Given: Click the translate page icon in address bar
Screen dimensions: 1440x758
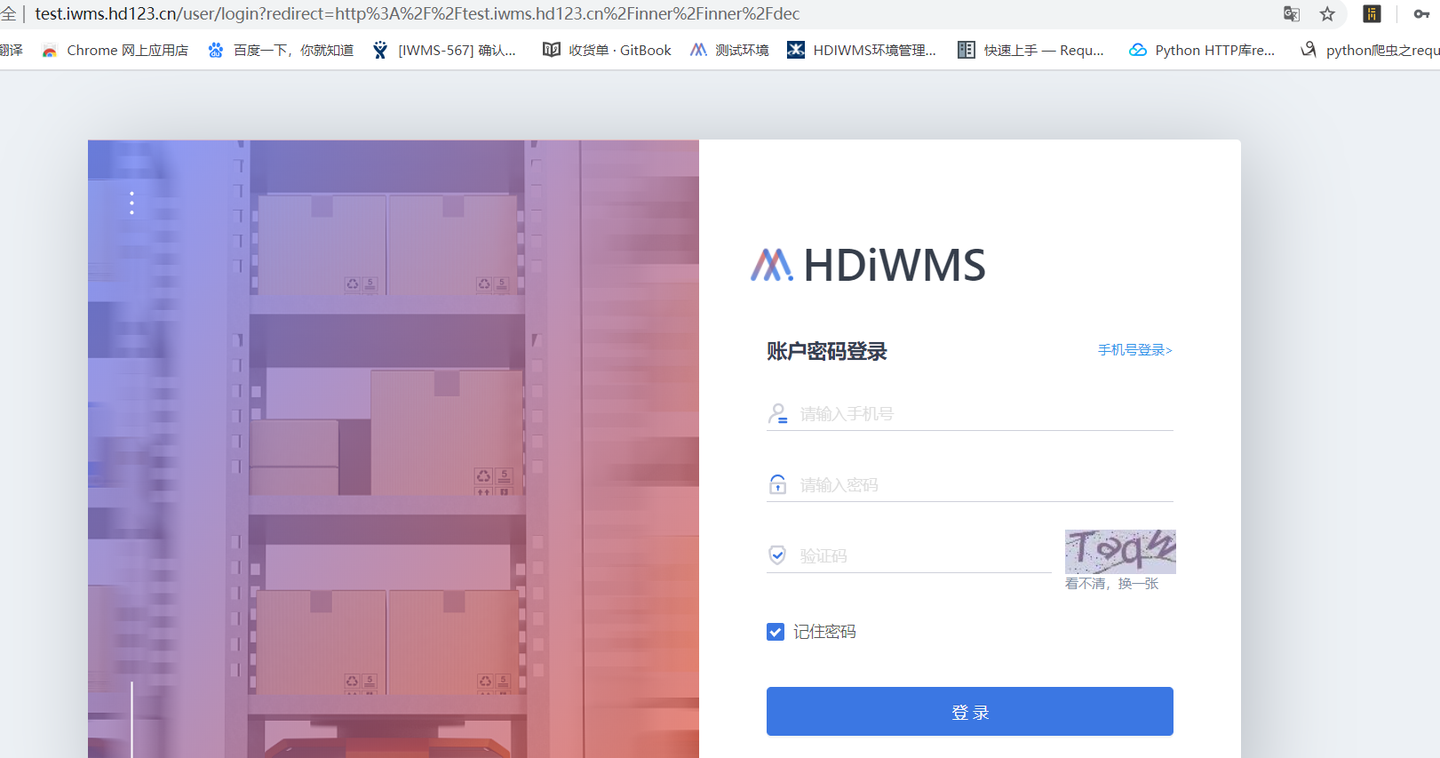Looking at the screenshot, I should coord(1292,14).
